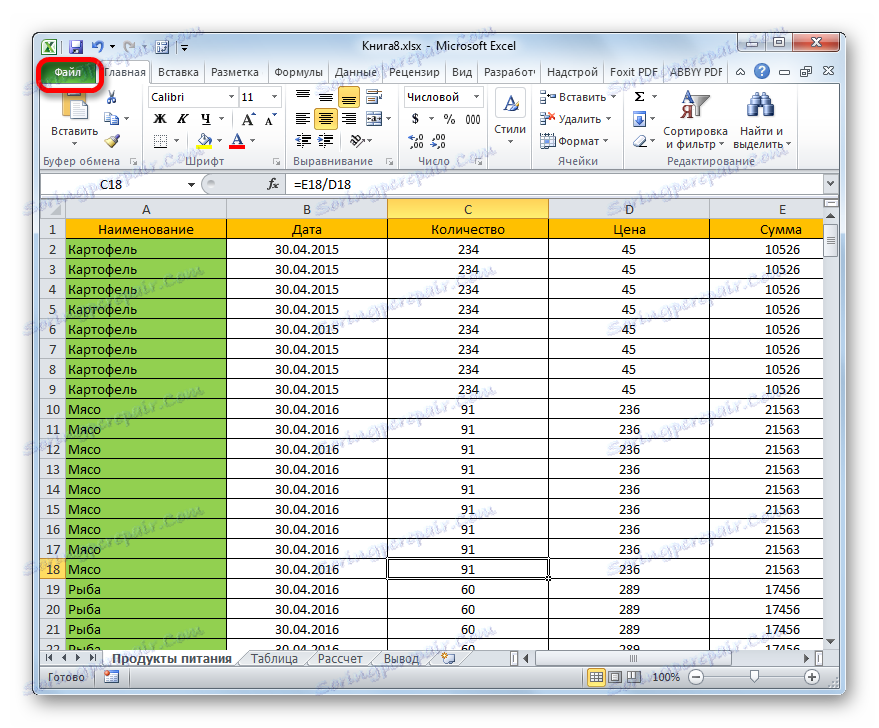Click the large Paste clipboard icon
Viewport: 879px width, 728px height.
click(x=75, y=107)
